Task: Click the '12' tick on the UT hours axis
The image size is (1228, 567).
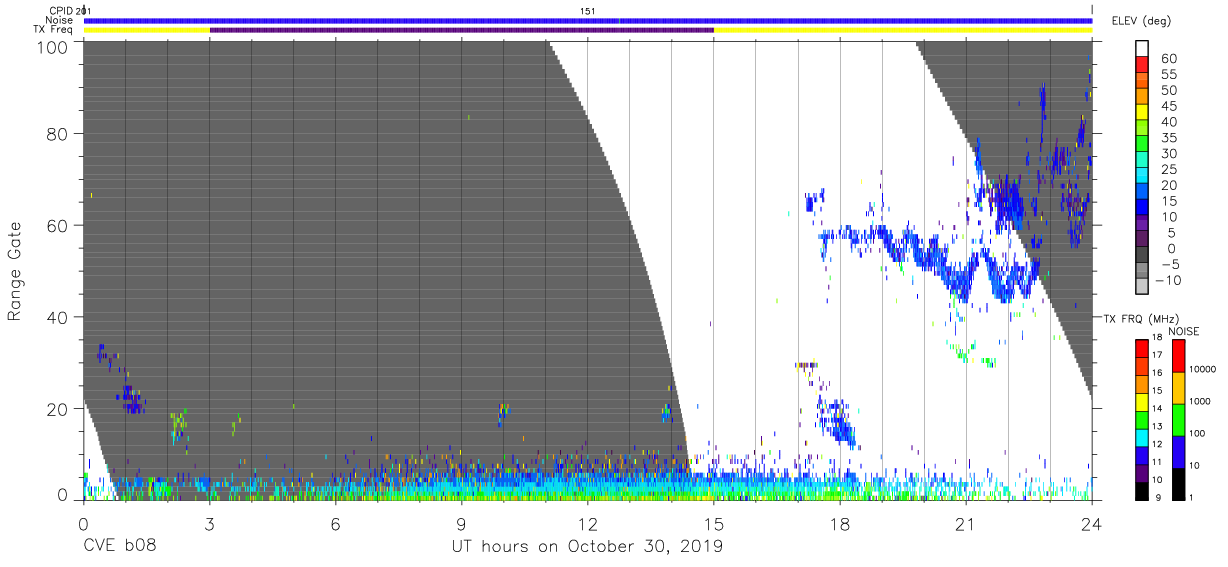Action: (587, 522)
